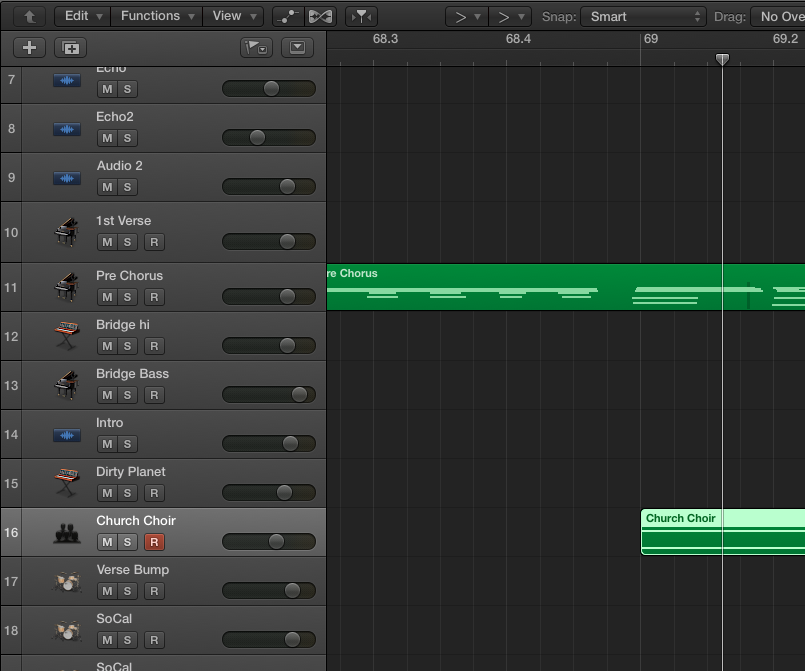Solo the Audio 2 track

pyautogui.click(x=127, y=187)
